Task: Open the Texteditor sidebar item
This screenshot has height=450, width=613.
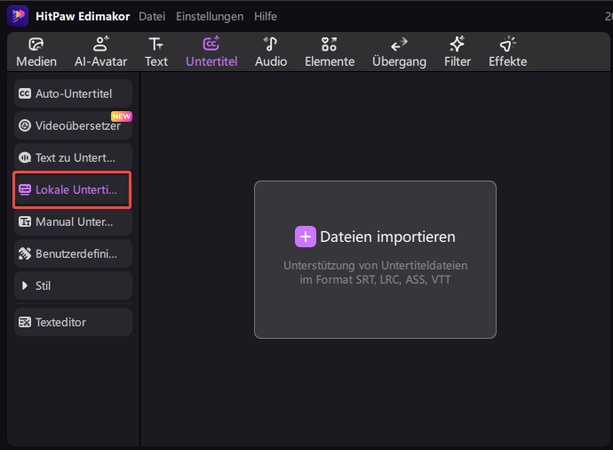Action: point(71,322)
